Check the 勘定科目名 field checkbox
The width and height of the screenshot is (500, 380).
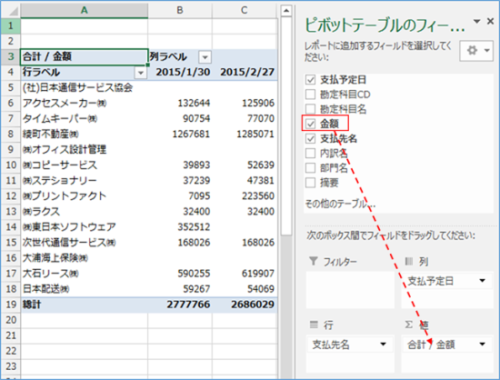coord(310,109)
